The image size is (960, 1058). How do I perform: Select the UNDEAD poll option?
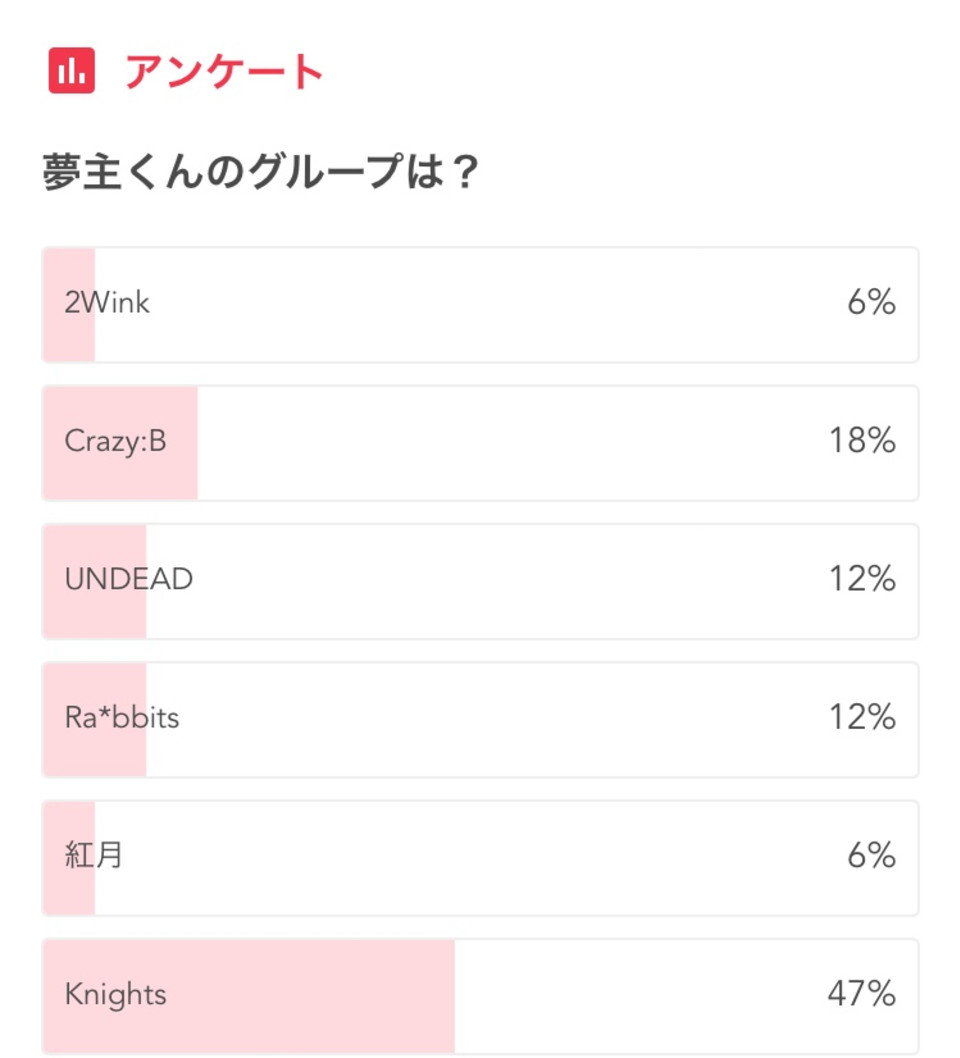coord(480,582)
